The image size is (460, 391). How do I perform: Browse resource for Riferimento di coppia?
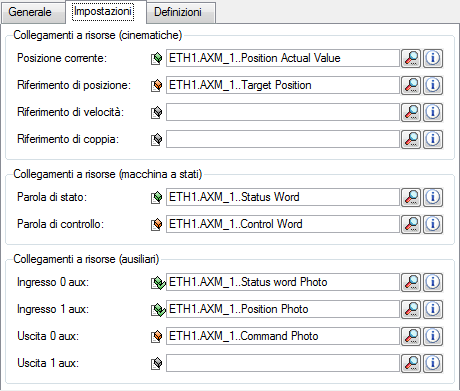tap(411, 139)
